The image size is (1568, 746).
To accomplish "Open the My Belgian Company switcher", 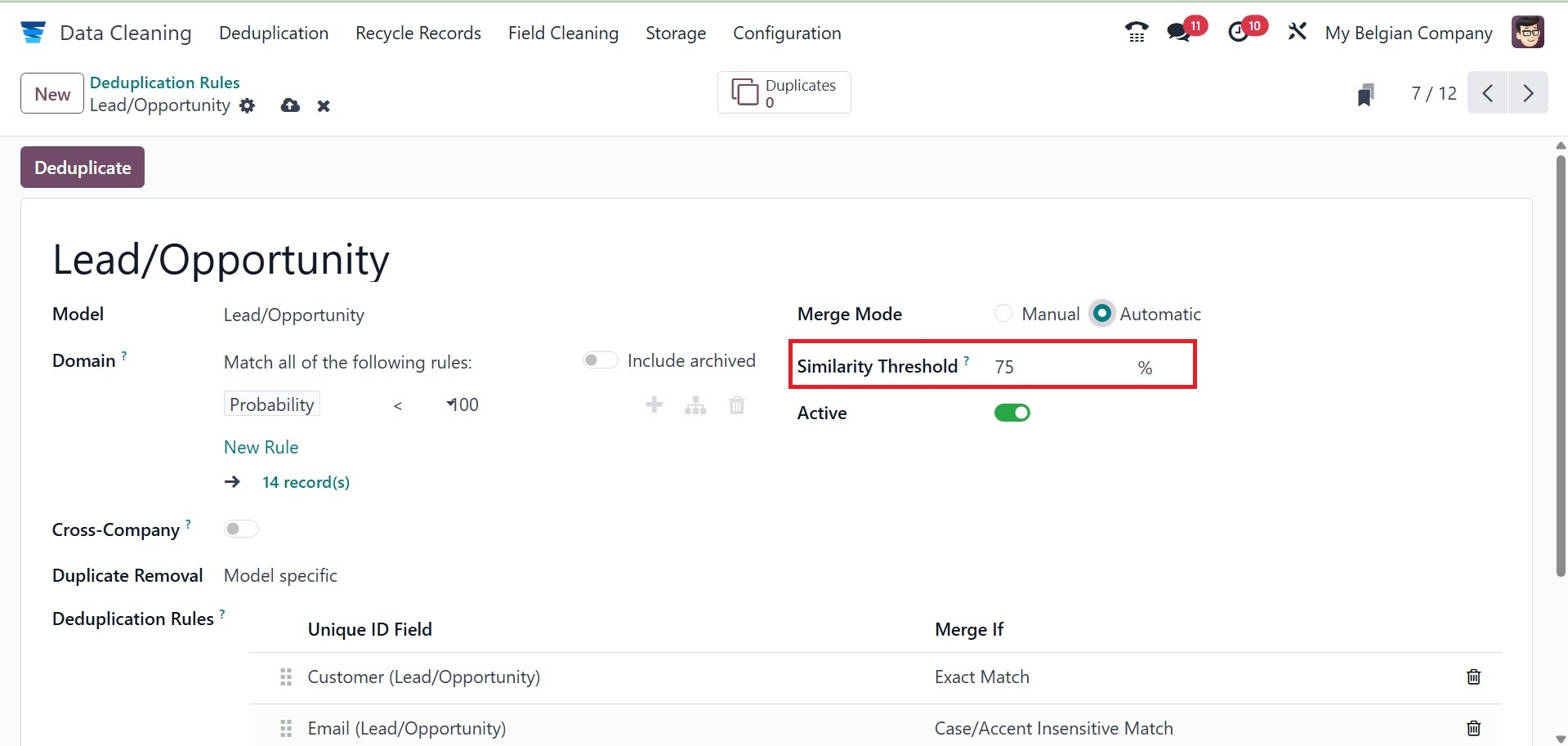I will point(1408,34).
